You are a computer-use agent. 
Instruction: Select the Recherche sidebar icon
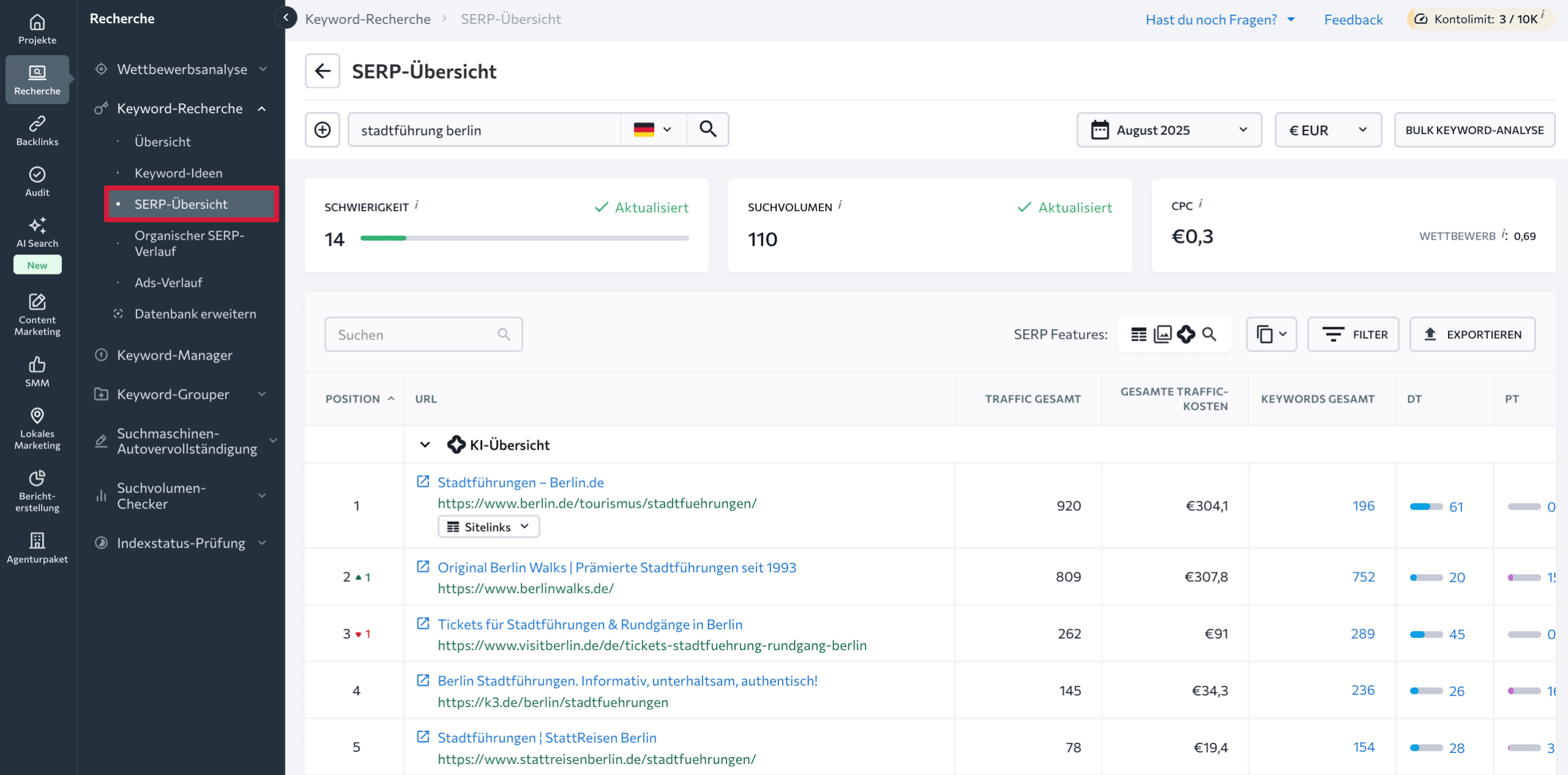37,80
